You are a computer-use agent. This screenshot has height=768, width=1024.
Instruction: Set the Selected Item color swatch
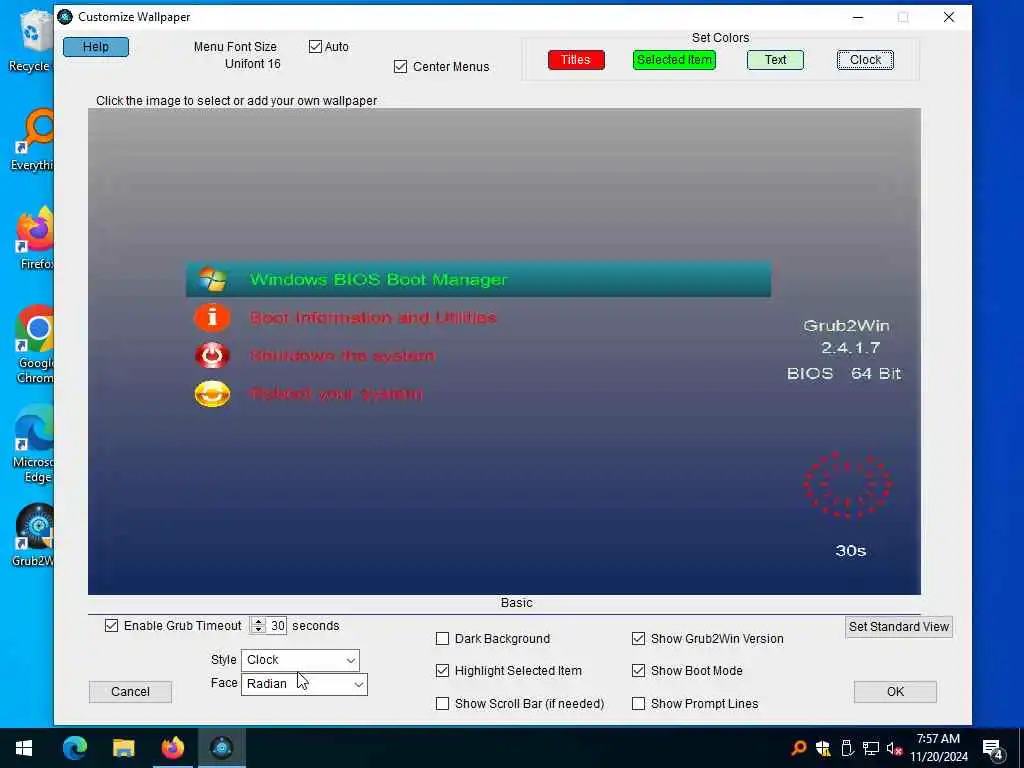coord(674,60)
